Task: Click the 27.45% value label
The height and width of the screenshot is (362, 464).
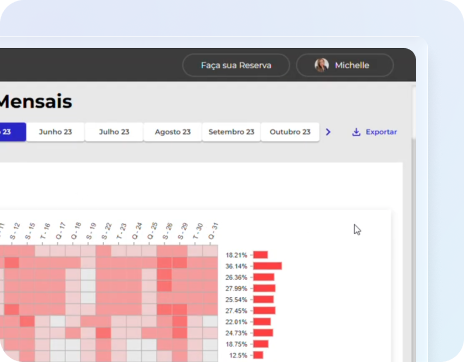Action: click(236, 311)
